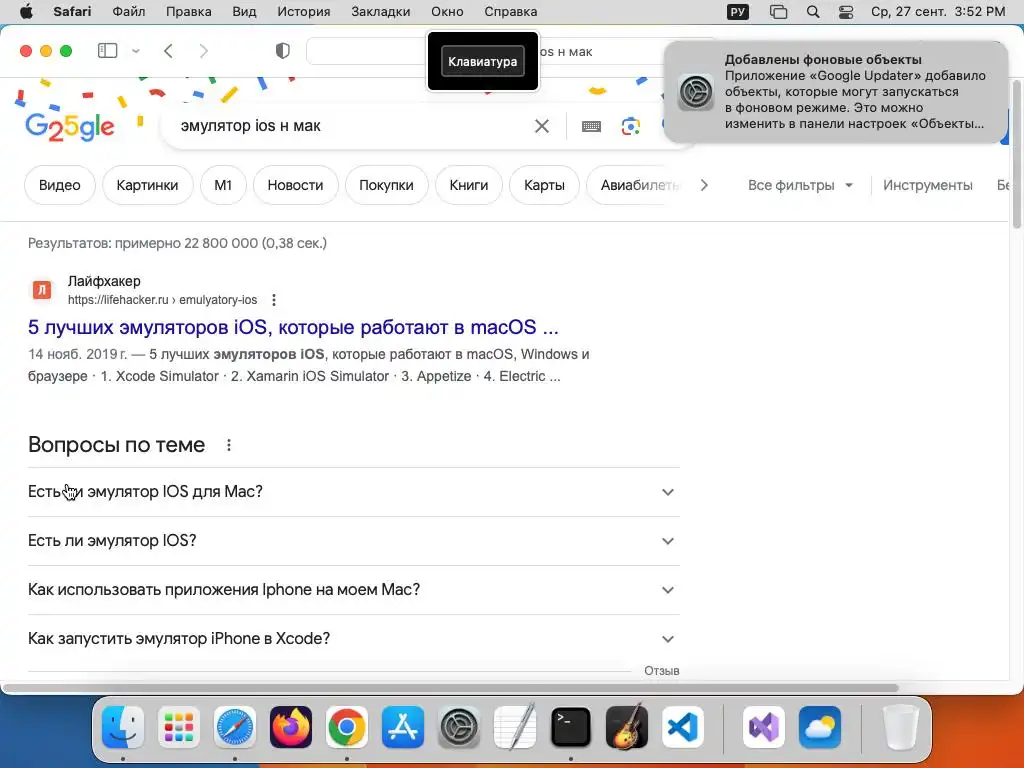This screenshot has width=1024, height=768.
Task: Launch GarageBand from the Dock
Action: [627, 727]
